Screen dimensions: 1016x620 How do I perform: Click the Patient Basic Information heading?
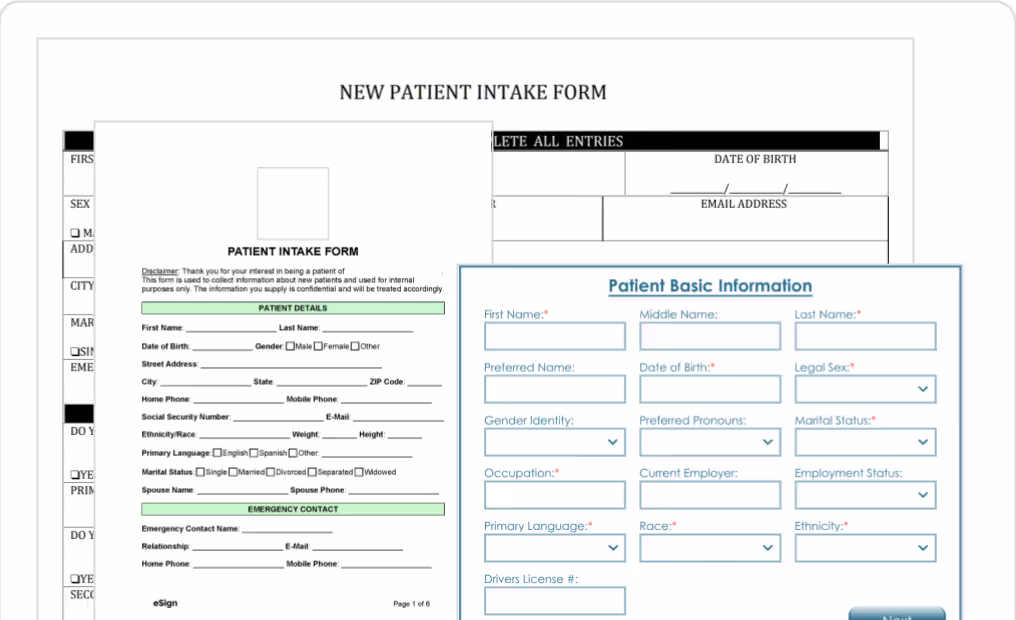click(709, 286)
